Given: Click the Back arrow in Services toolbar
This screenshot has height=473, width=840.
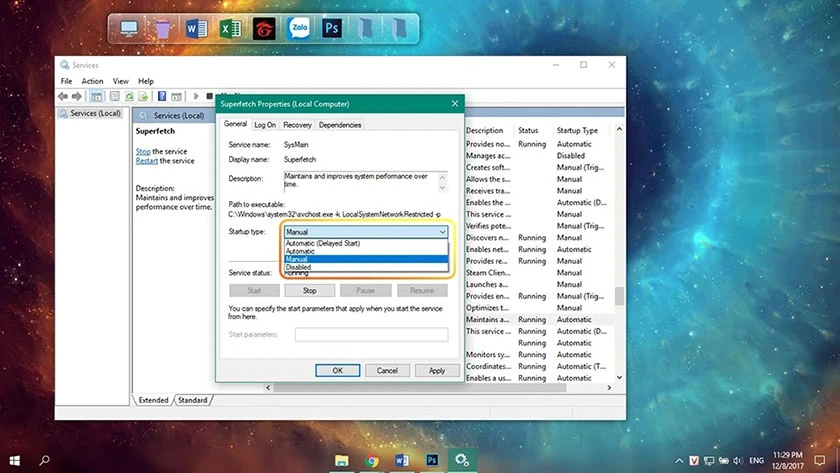Looking at the screenshot, I should pyautogui.click(x=63, y=96).
